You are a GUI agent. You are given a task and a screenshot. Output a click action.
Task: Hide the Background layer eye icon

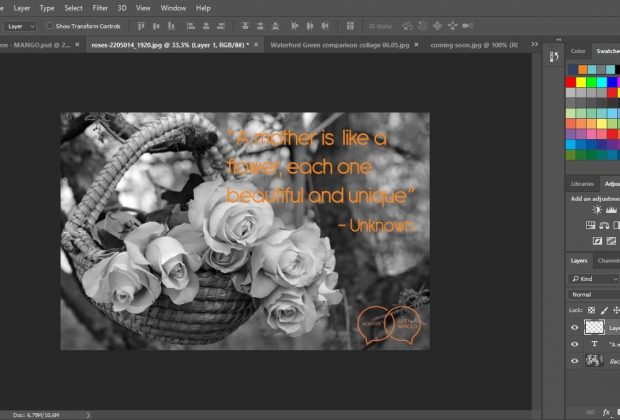(575, 361)
